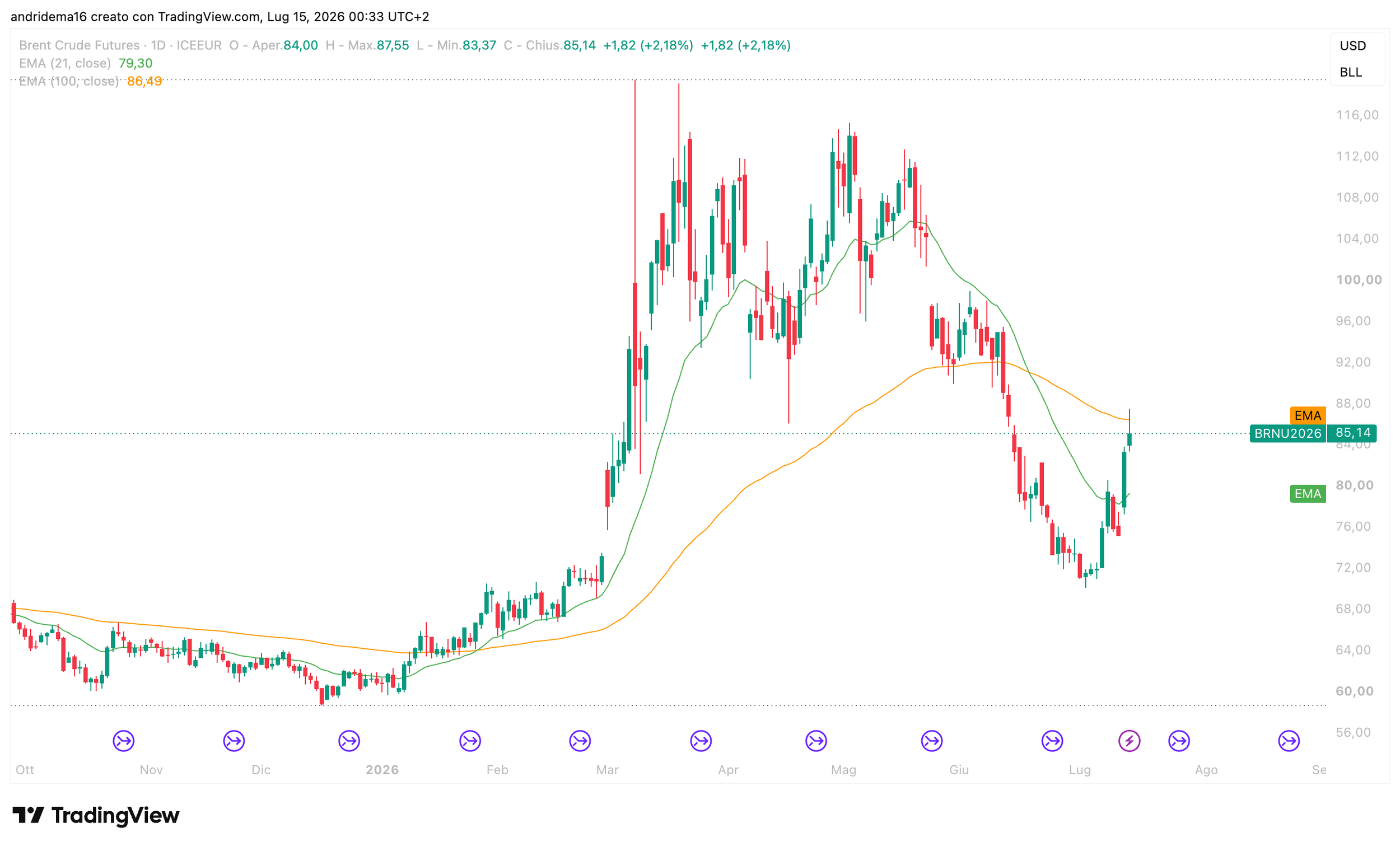The image size is (1400, 847).
Task: Click the 116,00 price axis label
Action: (1357, 115)
